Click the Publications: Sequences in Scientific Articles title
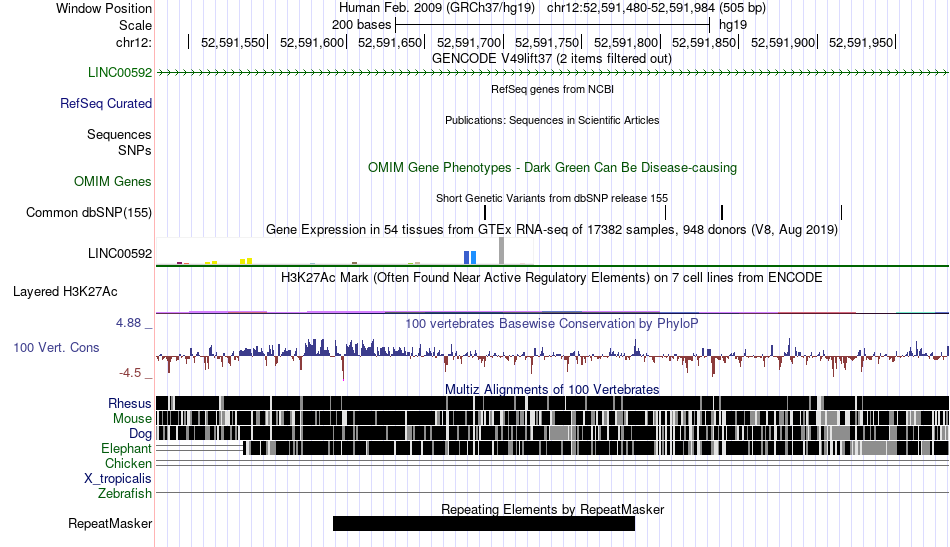The height and width of the screenshot is (547, 950). (x=552, y=120)
